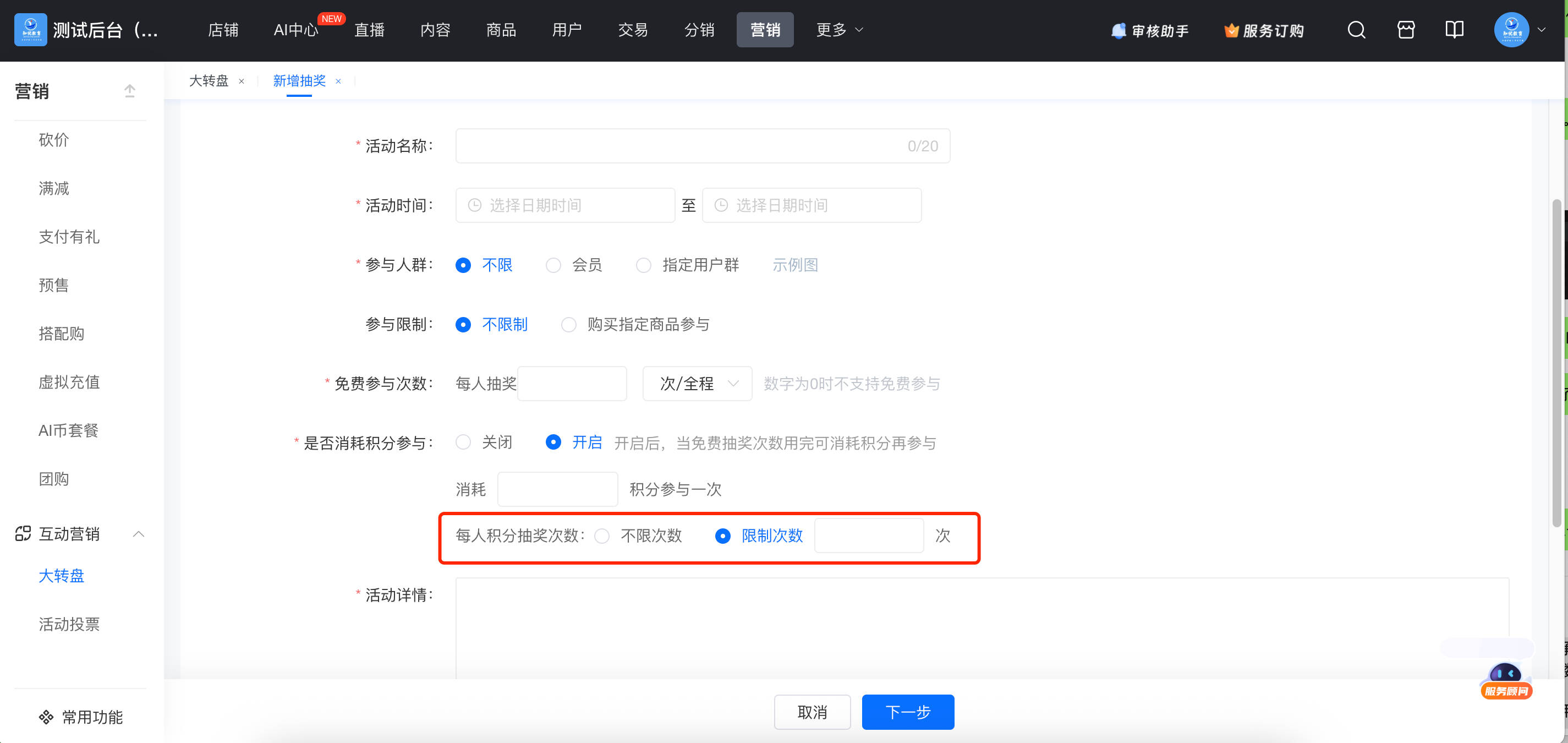Click the clock icon in start time field

pyautogui.click(x=475, y=205)
